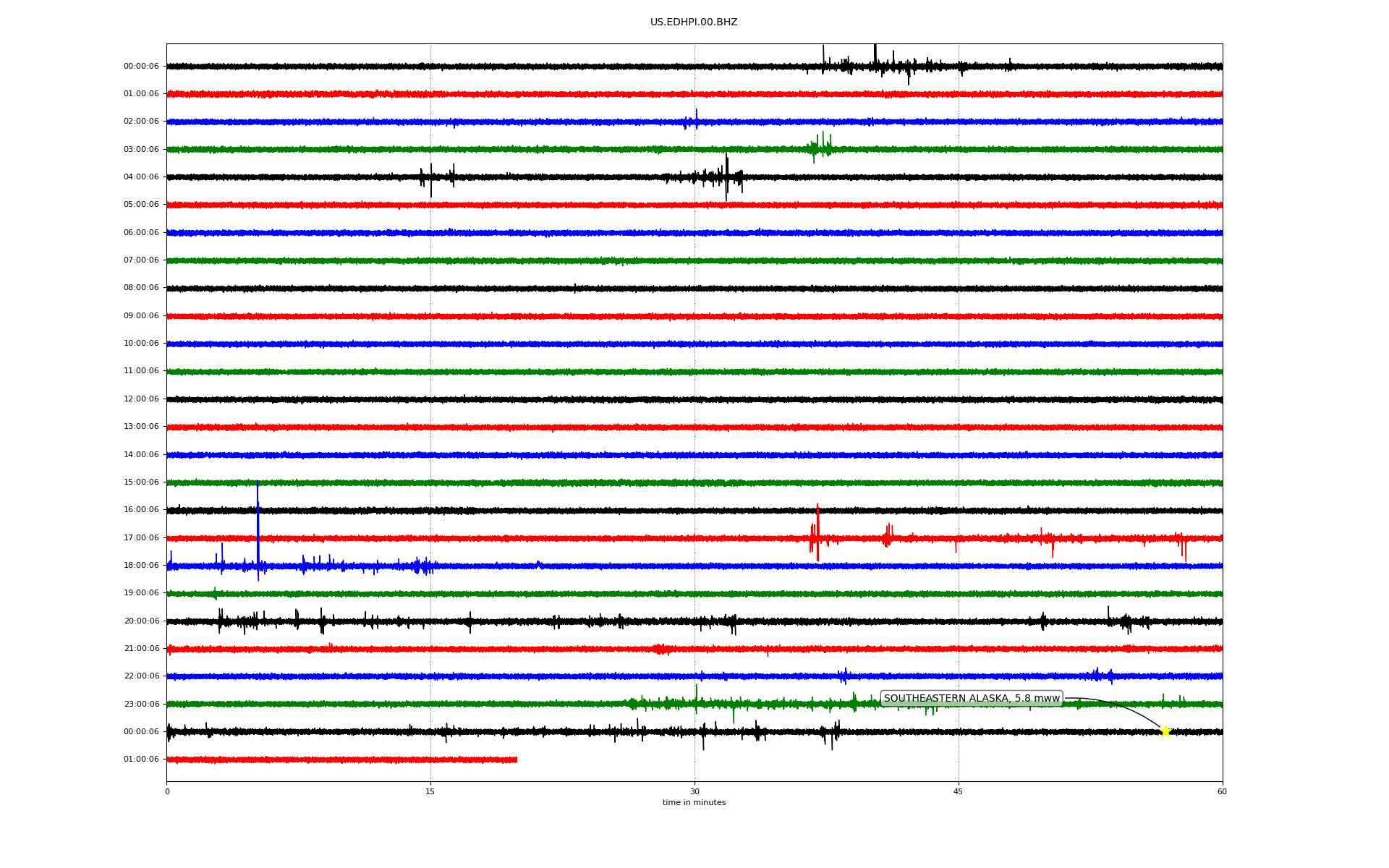Screen dimensions: 1389x868
Task: Click the 12:00:06 time label
Action: pyautogui.click(x=141, y=399)
